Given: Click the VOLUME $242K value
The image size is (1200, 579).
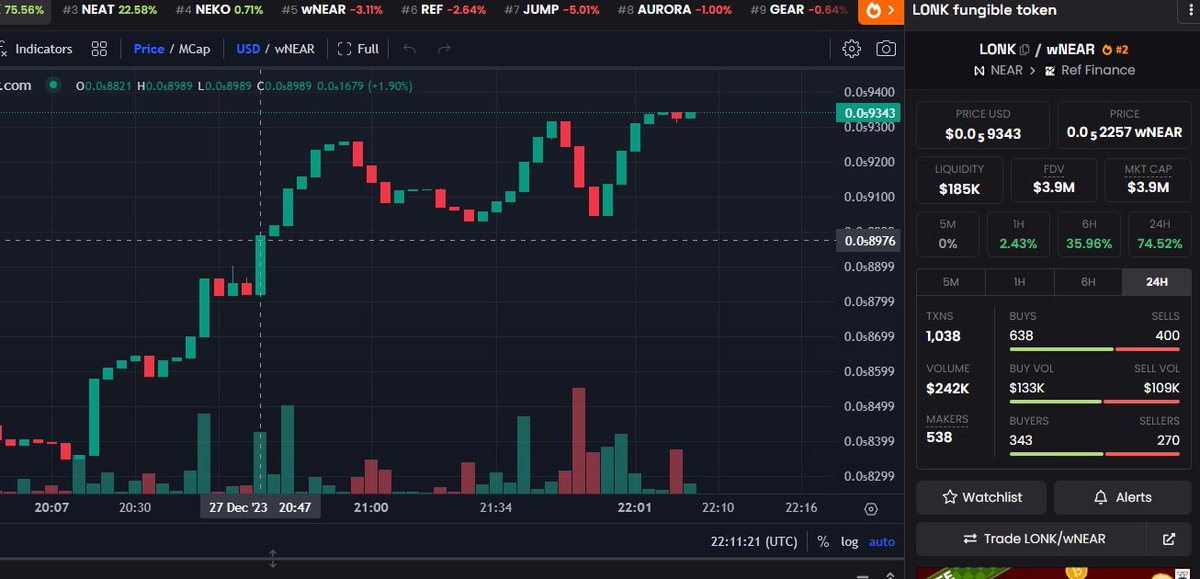Looking at the screenshot, I should (x=947, y=388).
